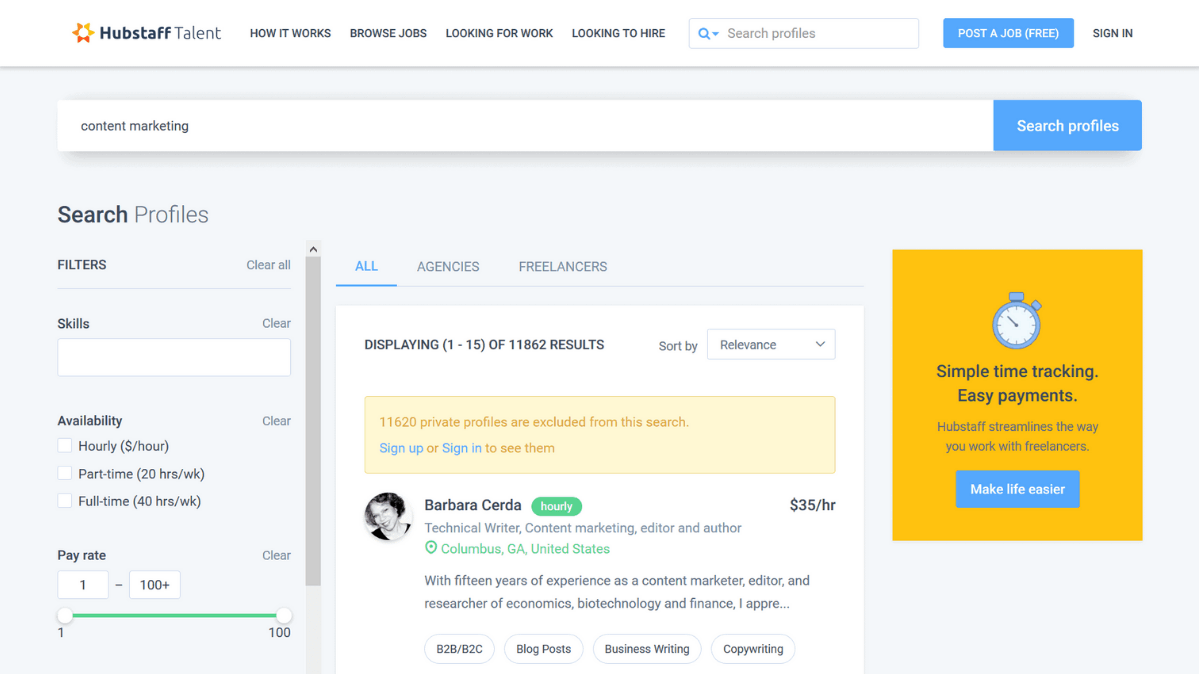1199x674 pixels.
Task: Open How It Works in the navigation
Action: coord(291,34)
